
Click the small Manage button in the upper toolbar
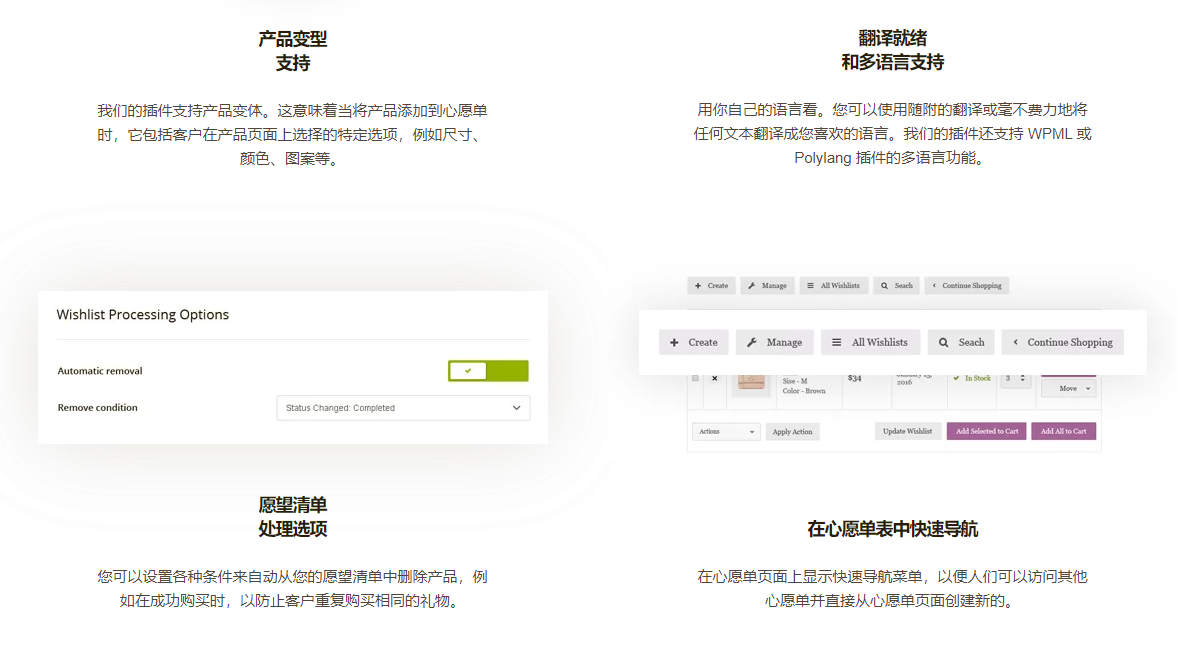[767, 285]
